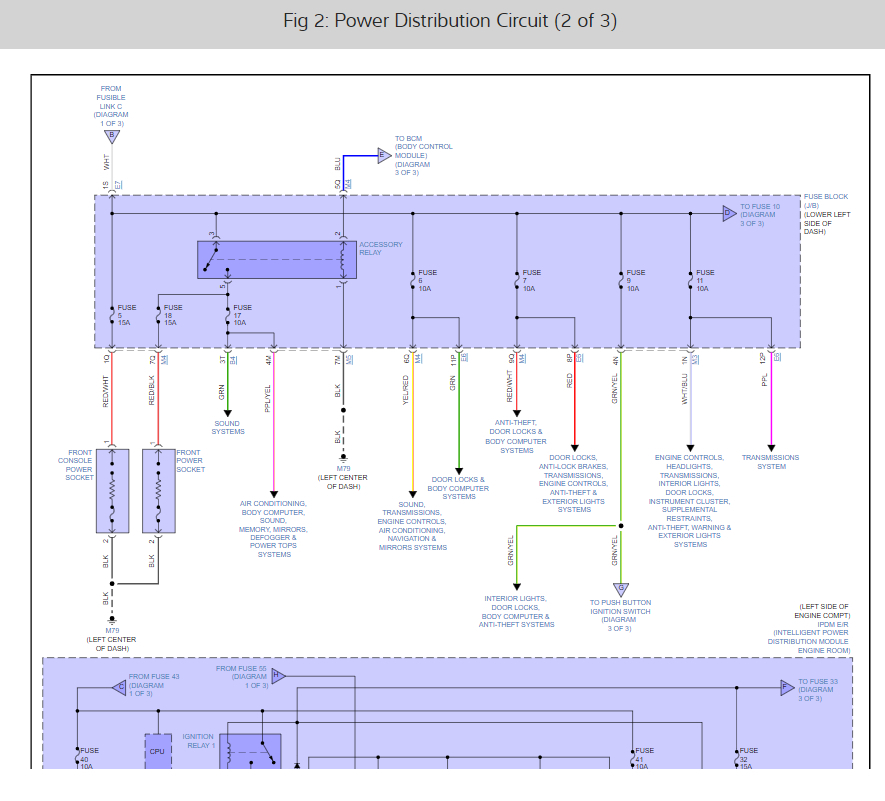
Task: Click the Fuse 5 15A label
Action: coord(127,315)
